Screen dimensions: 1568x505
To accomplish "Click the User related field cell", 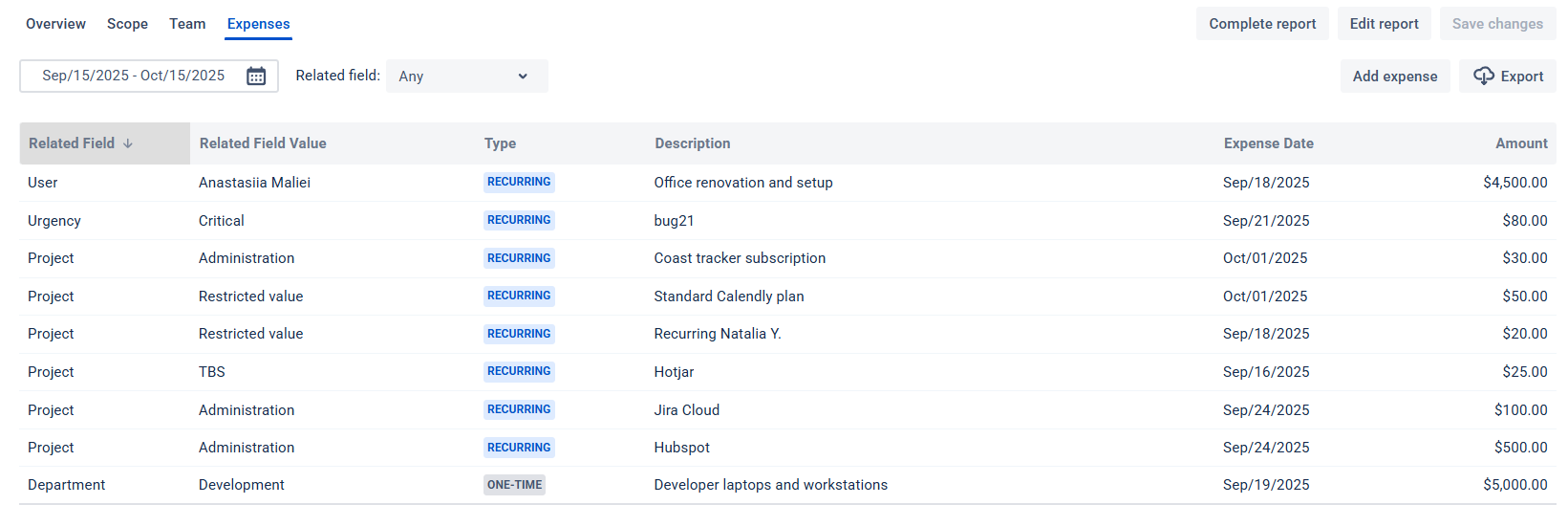I will 43,183.
